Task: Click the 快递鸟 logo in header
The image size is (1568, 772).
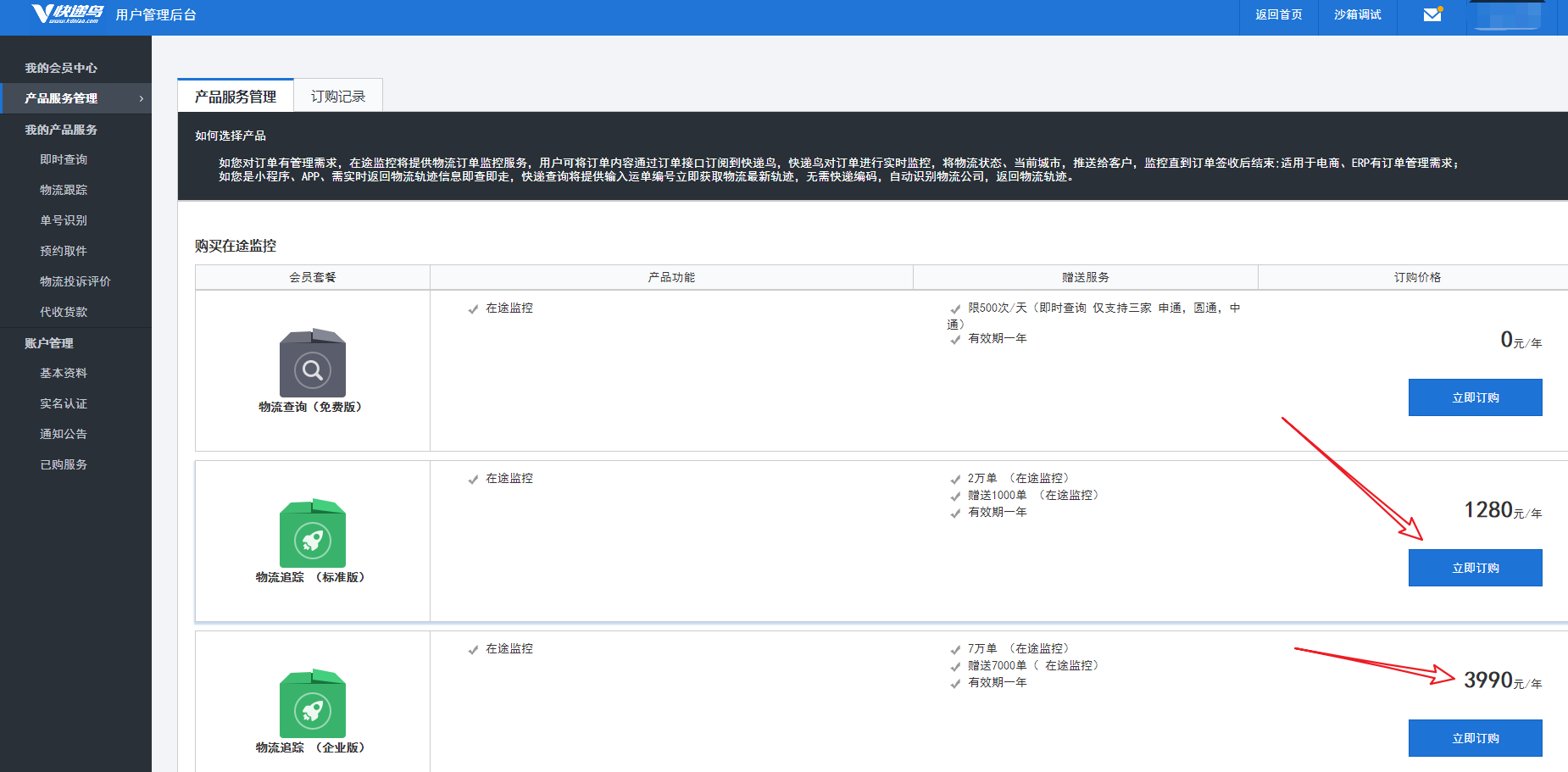Action: 67,14
